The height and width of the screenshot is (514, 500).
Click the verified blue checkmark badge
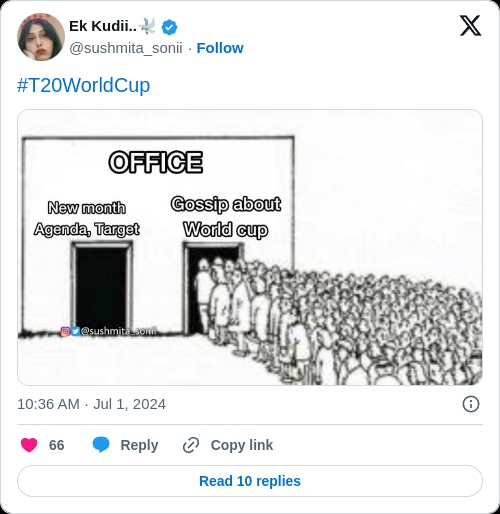click(x=169, y=27)
